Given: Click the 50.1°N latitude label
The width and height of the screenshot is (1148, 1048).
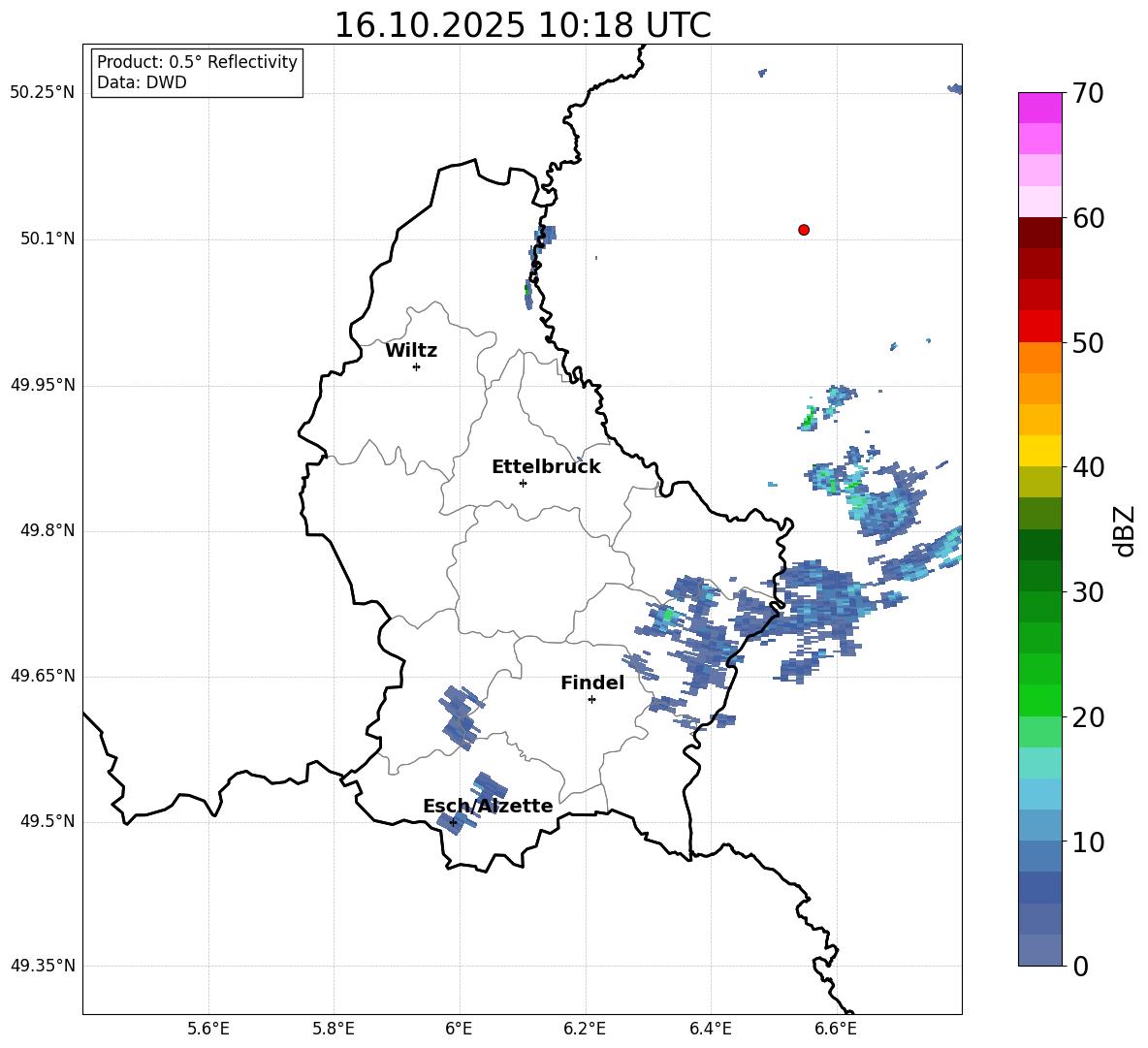Looking at the screenshot, I should click(48, 239).
